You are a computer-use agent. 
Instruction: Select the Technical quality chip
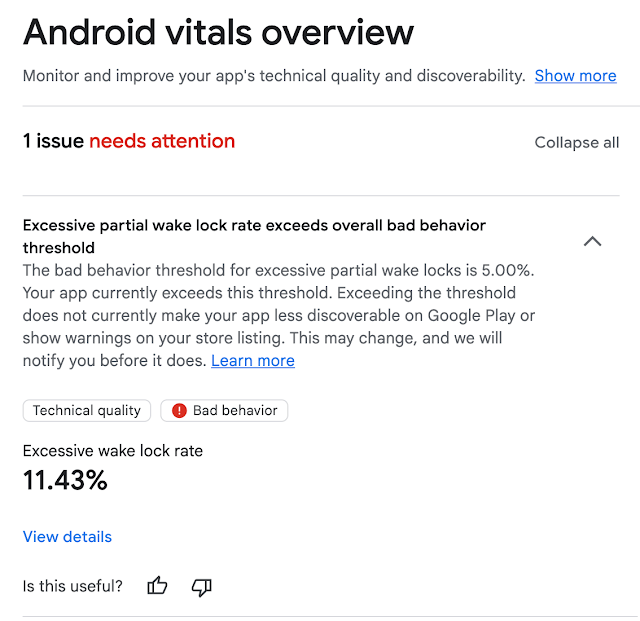coord(87,410)
